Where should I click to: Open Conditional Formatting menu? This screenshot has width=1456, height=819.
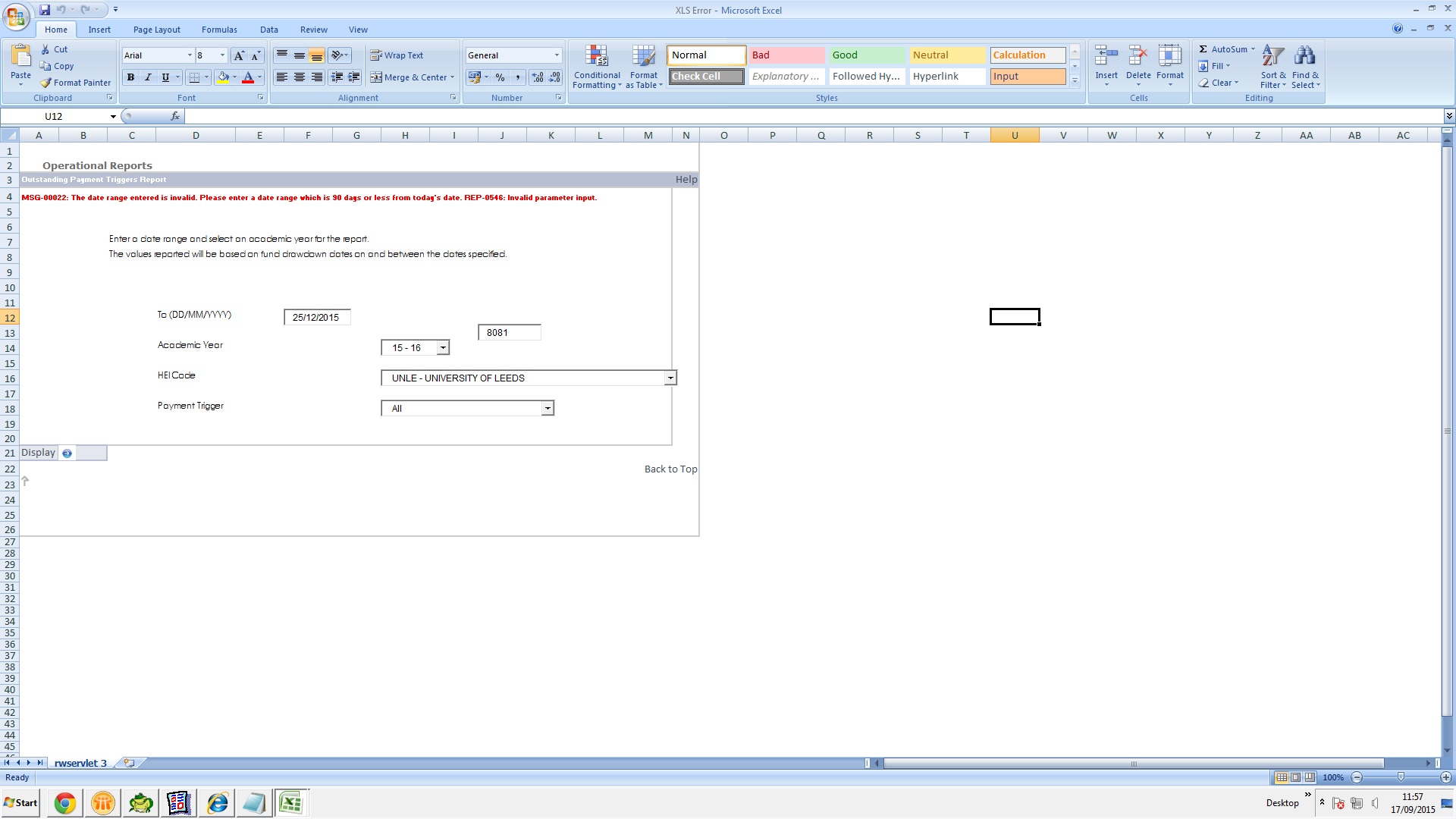[597, 67]
